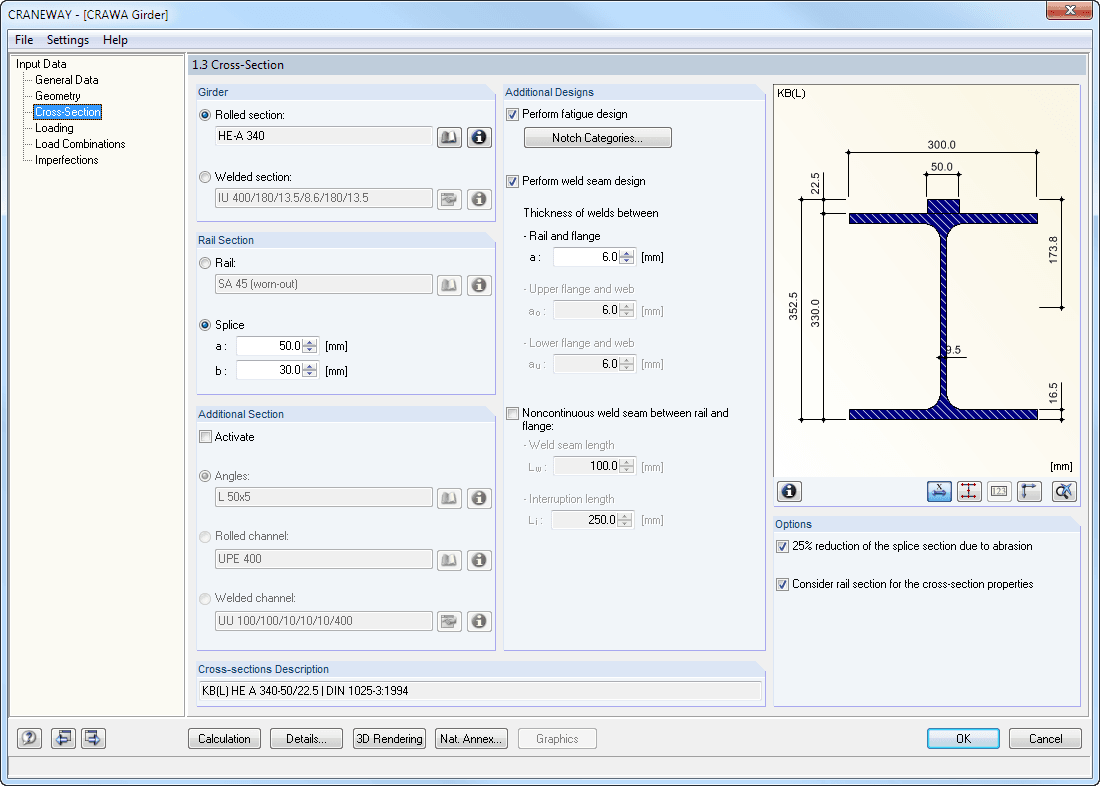Click upper flange and web ao spinner
1100x786 pixels.
[x=626, y=310]
